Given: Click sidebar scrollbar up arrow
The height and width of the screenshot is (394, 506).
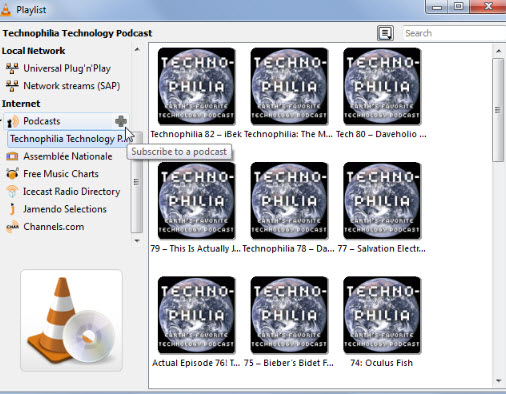Looking at the screenshot, I should coord(137,50).
